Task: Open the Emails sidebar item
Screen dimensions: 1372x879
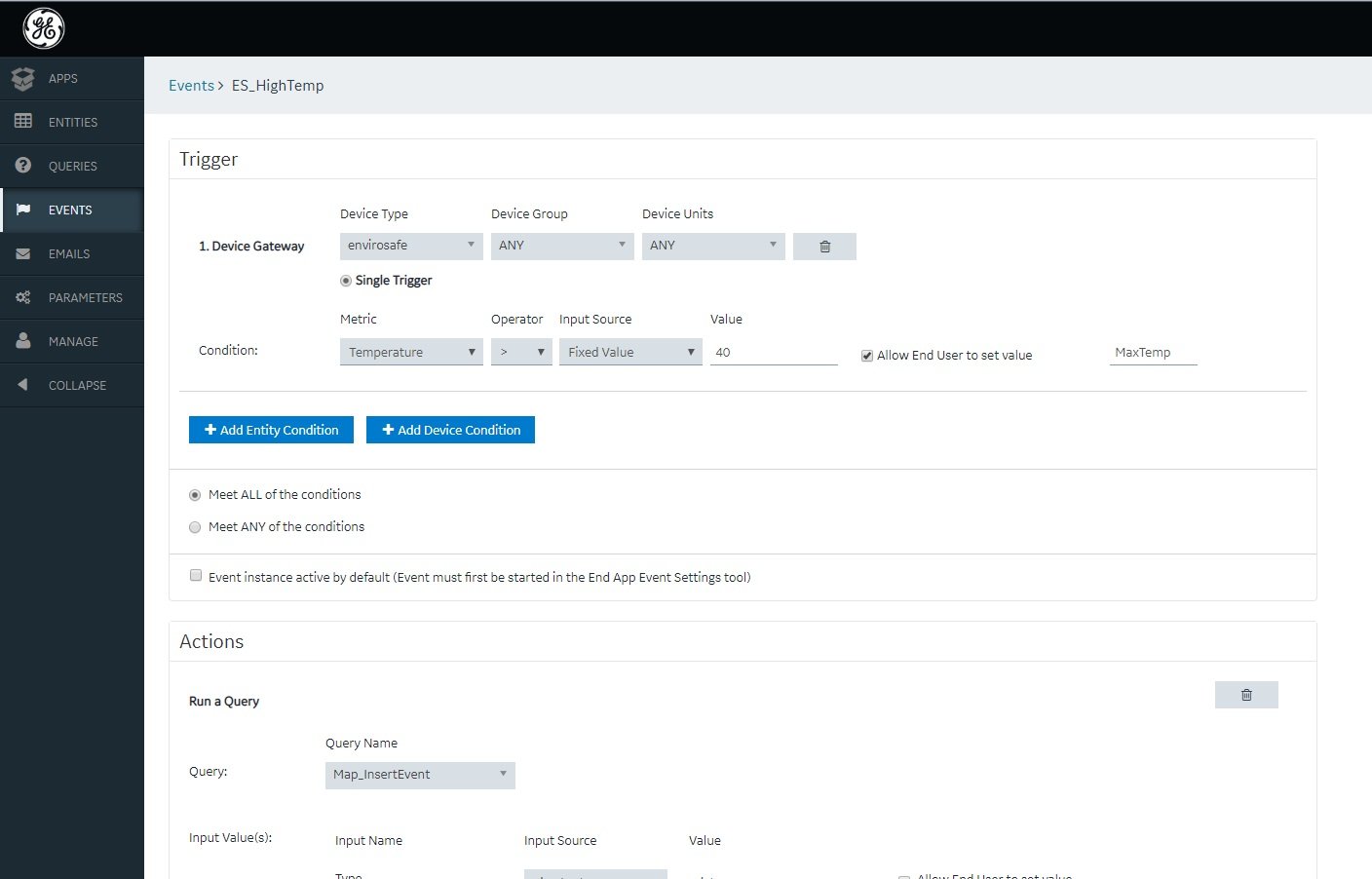Action: click(68, 254)
